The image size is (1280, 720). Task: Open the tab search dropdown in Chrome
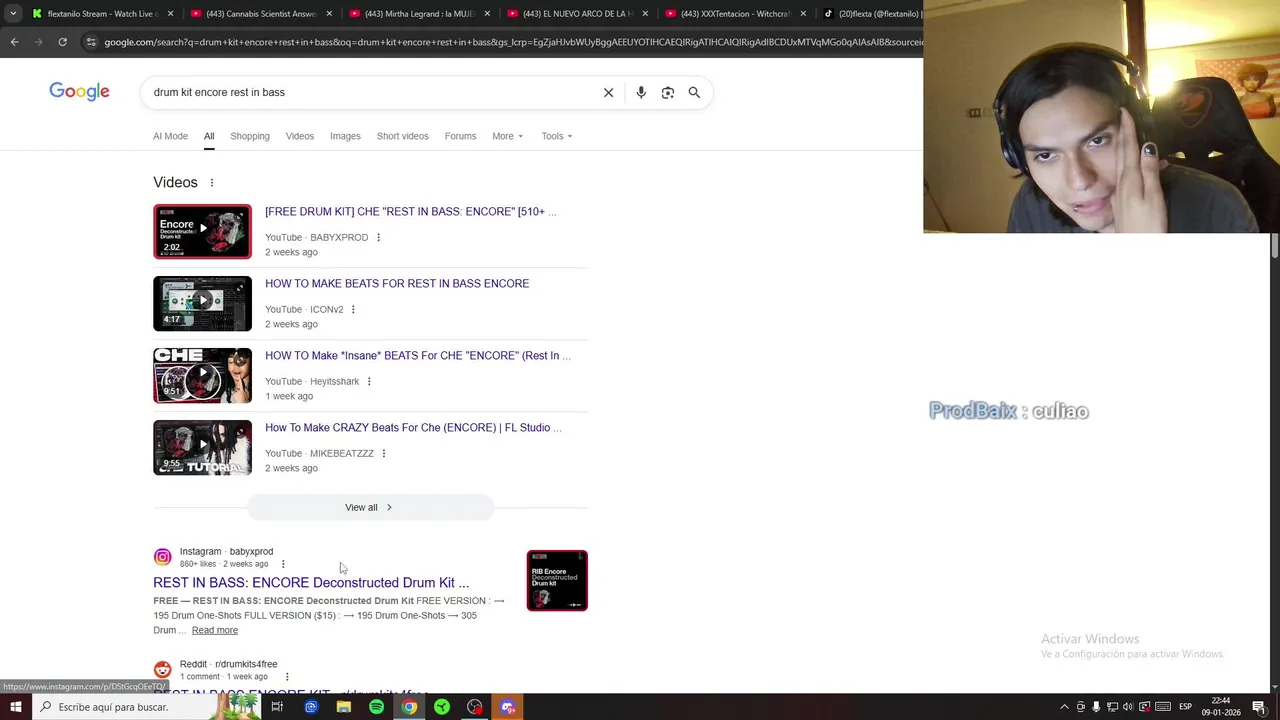pyautogui.click(x=13, y=14)
